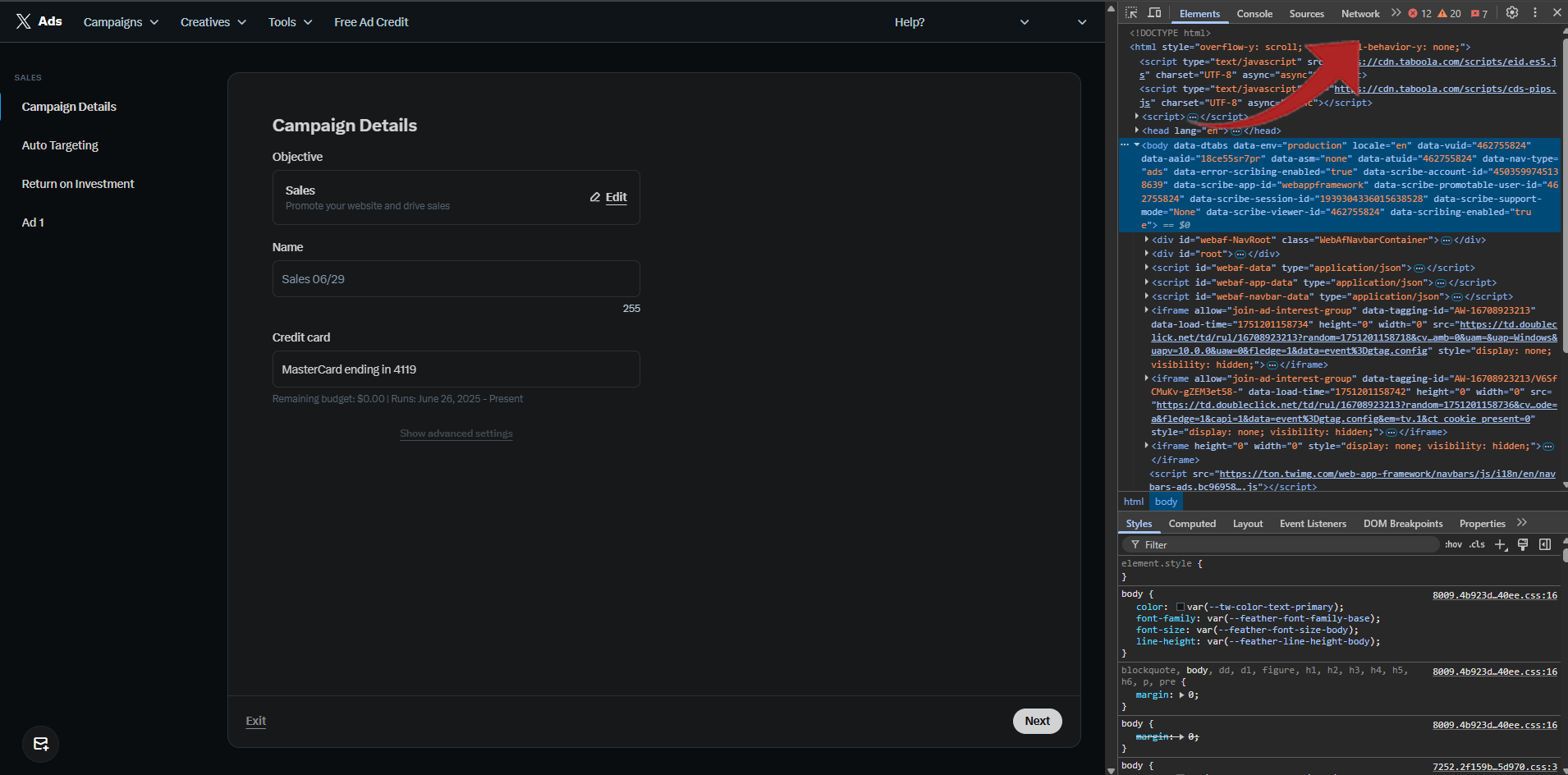Show more Styles pane tabs
The height and width of the screenshot is (775, 1568).
1522,523
